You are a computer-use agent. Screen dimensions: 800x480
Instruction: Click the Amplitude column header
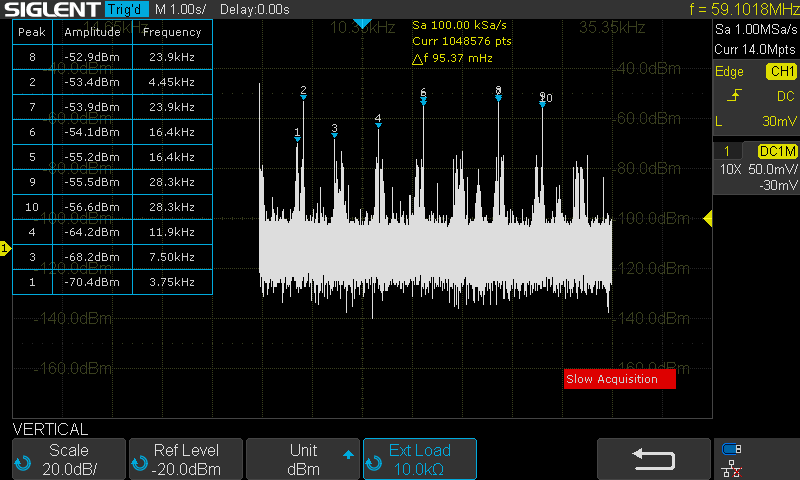coord(92,32)
